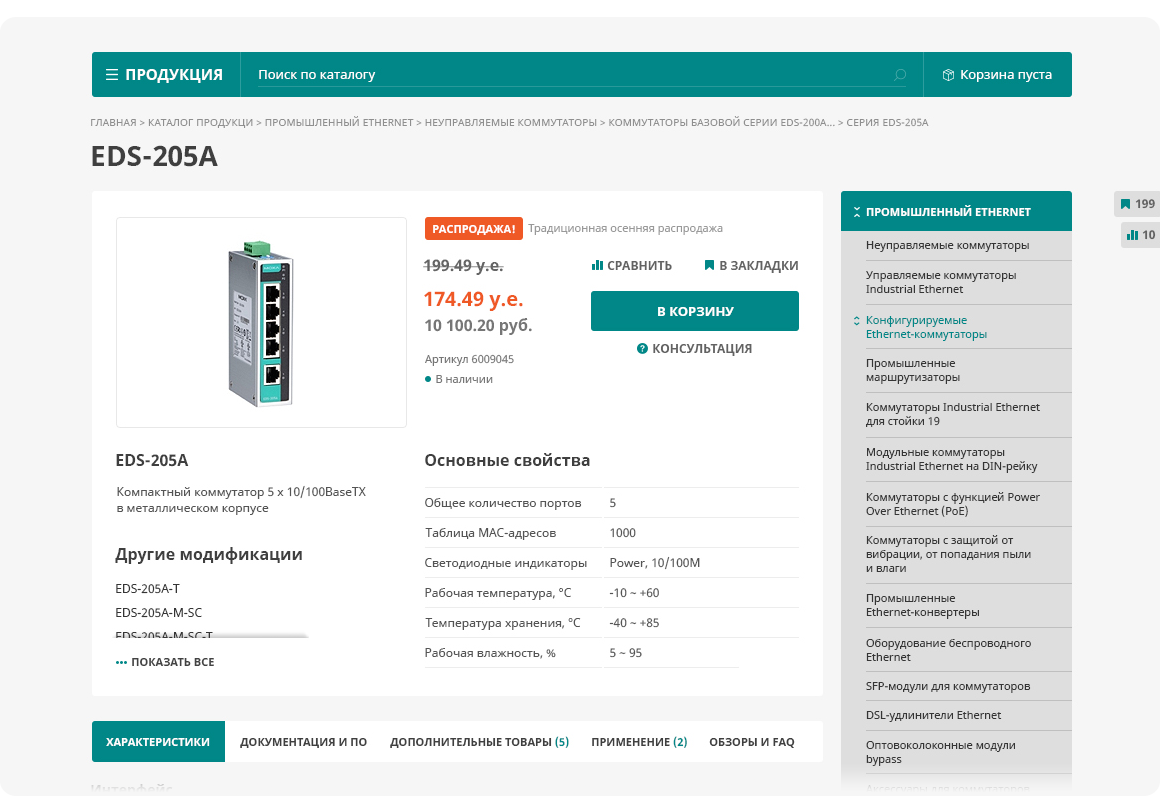The image size is (1160, 796).
Task: Click the РАСПРОДАЖА! badge
Action: click(x=473, y=229)
